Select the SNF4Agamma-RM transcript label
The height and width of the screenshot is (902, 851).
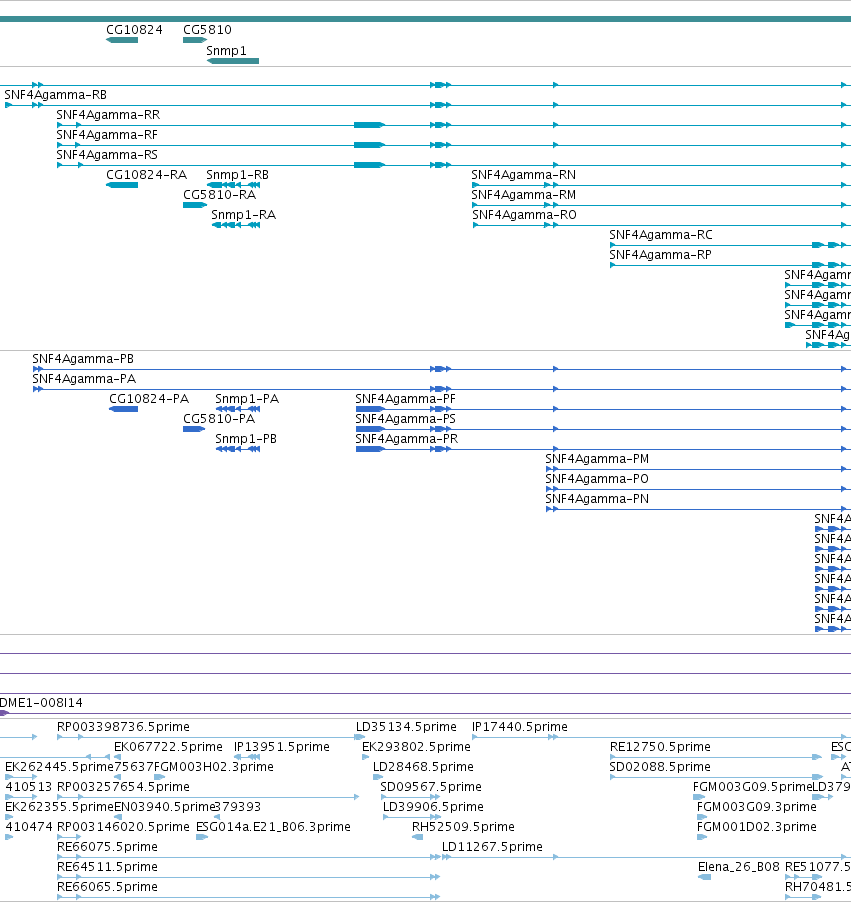point(524,195)
